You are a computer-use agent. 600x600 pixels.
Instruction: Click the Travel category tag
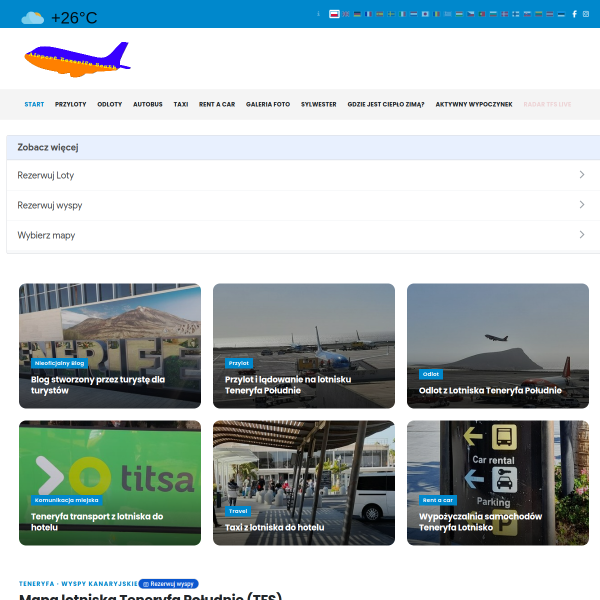pyautogui.click(x=238, y=511)
